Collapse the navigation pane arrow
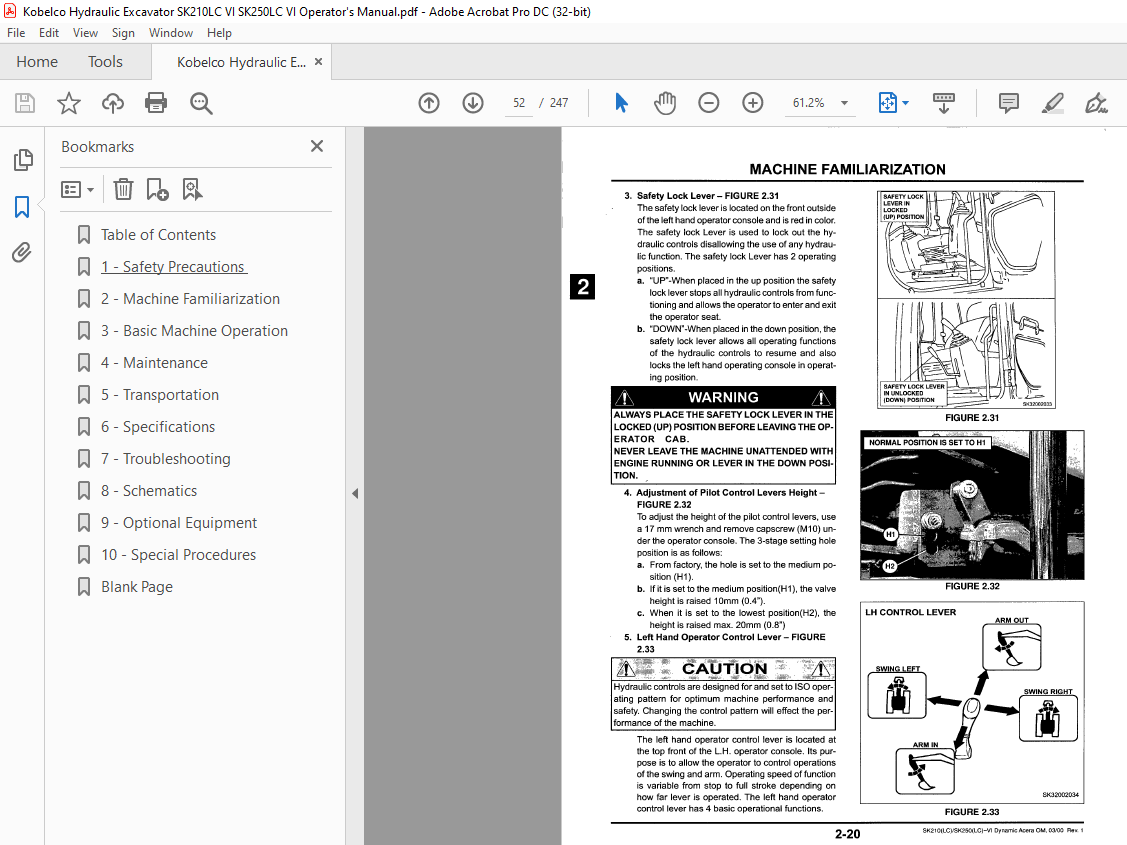 [355, 494]
